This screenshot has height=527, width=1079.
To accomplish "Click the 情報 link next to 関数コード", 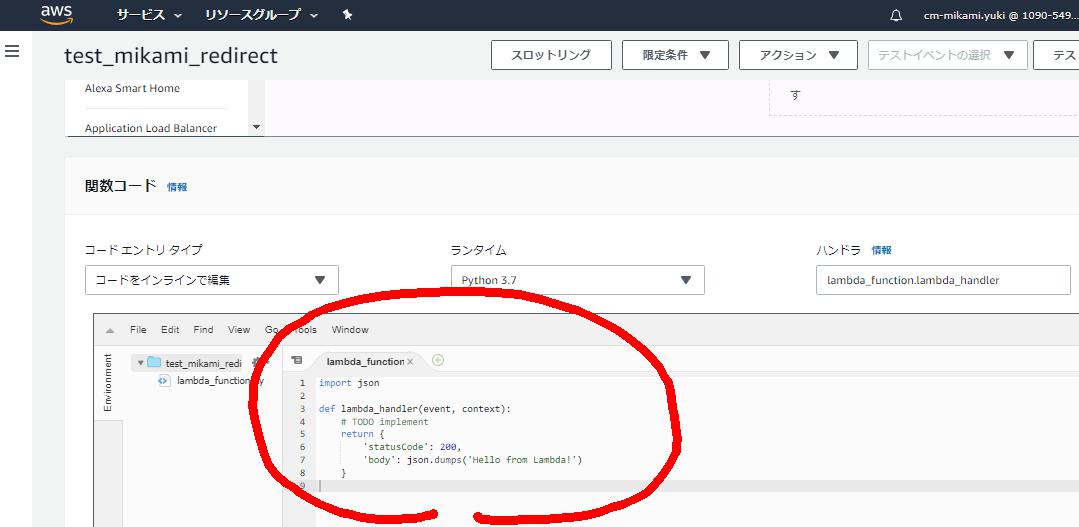I will coord(177,187).
